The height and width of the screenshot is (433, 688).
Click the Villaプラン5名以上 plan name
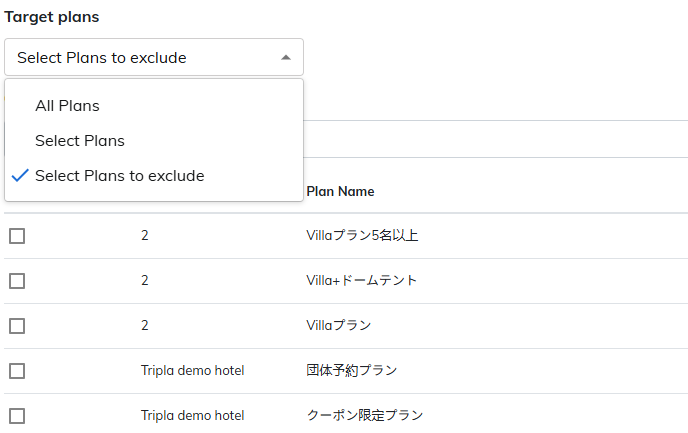[x=362, y=236]
